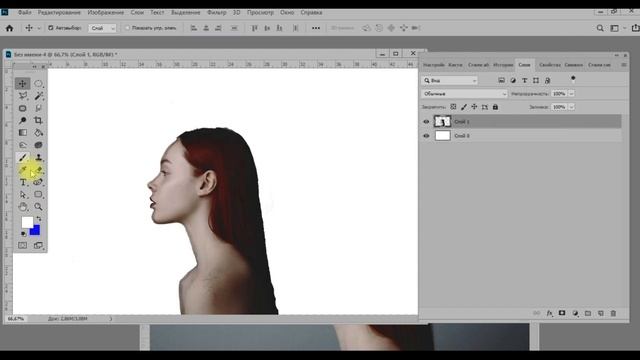Open the Layers panel menu
Screen dimensions: 640x360
click(624, 65)
